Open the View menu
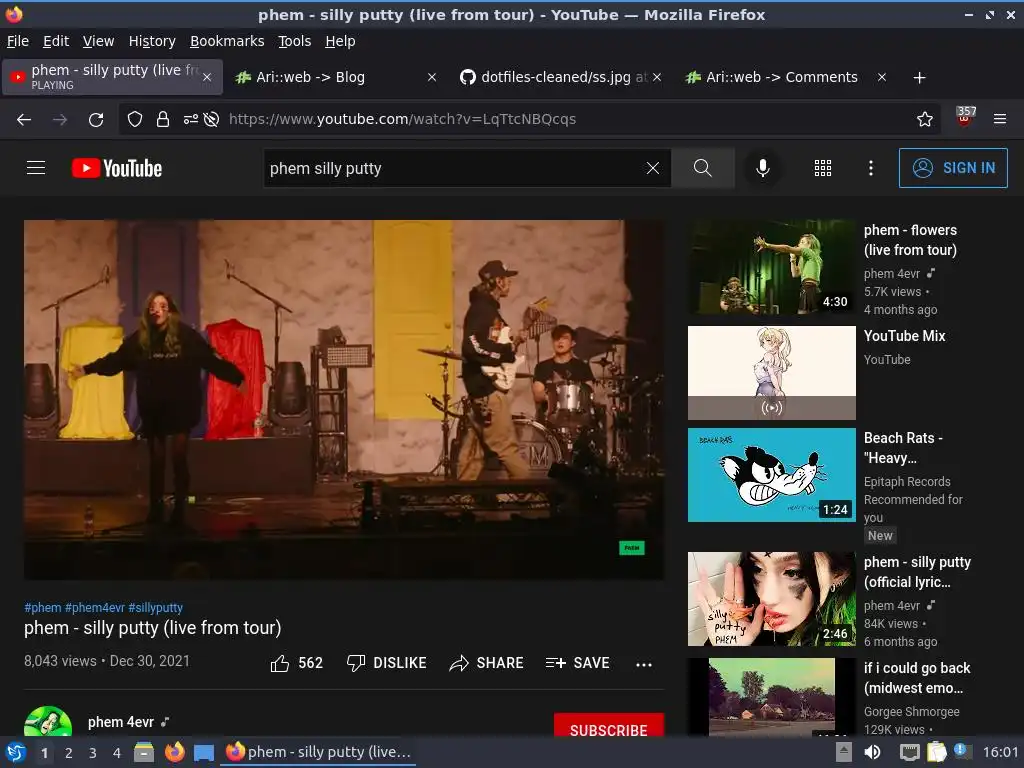 (98, 41)
